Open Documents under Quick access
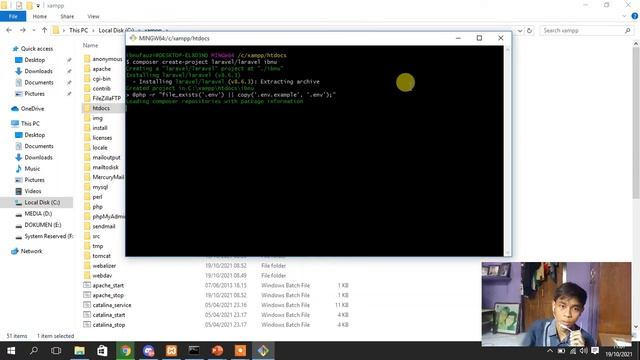 click(x=39, y=82)
